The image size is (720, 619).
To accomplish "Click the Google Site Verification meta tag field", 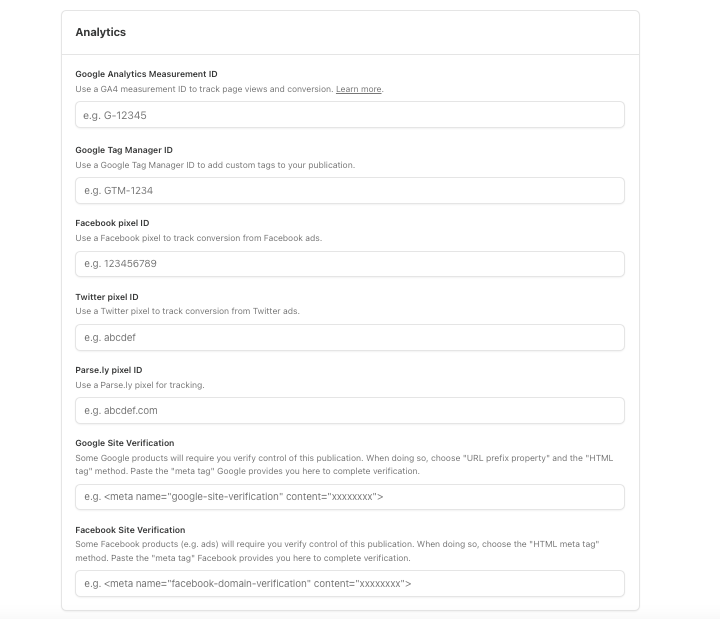I will pyautogui.click(x=350, y=497).
